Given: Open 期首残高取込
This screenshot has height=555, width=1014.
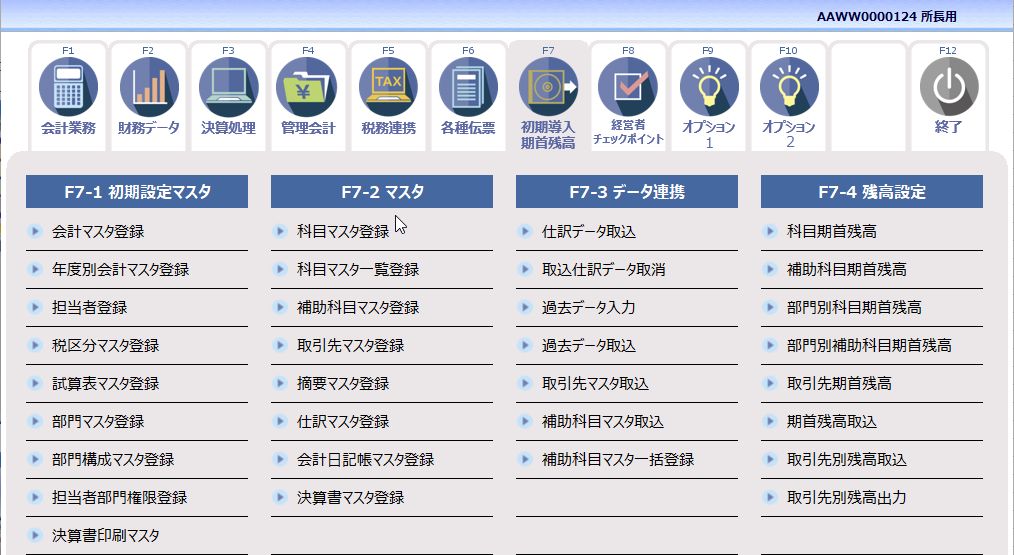Looking at the screenshot, I should tap(832, 422).
